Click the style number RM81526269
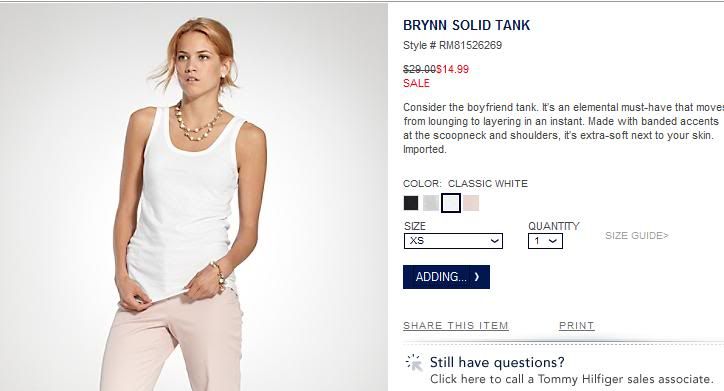The width and height of the screenshot is (724, 391). 471,45
